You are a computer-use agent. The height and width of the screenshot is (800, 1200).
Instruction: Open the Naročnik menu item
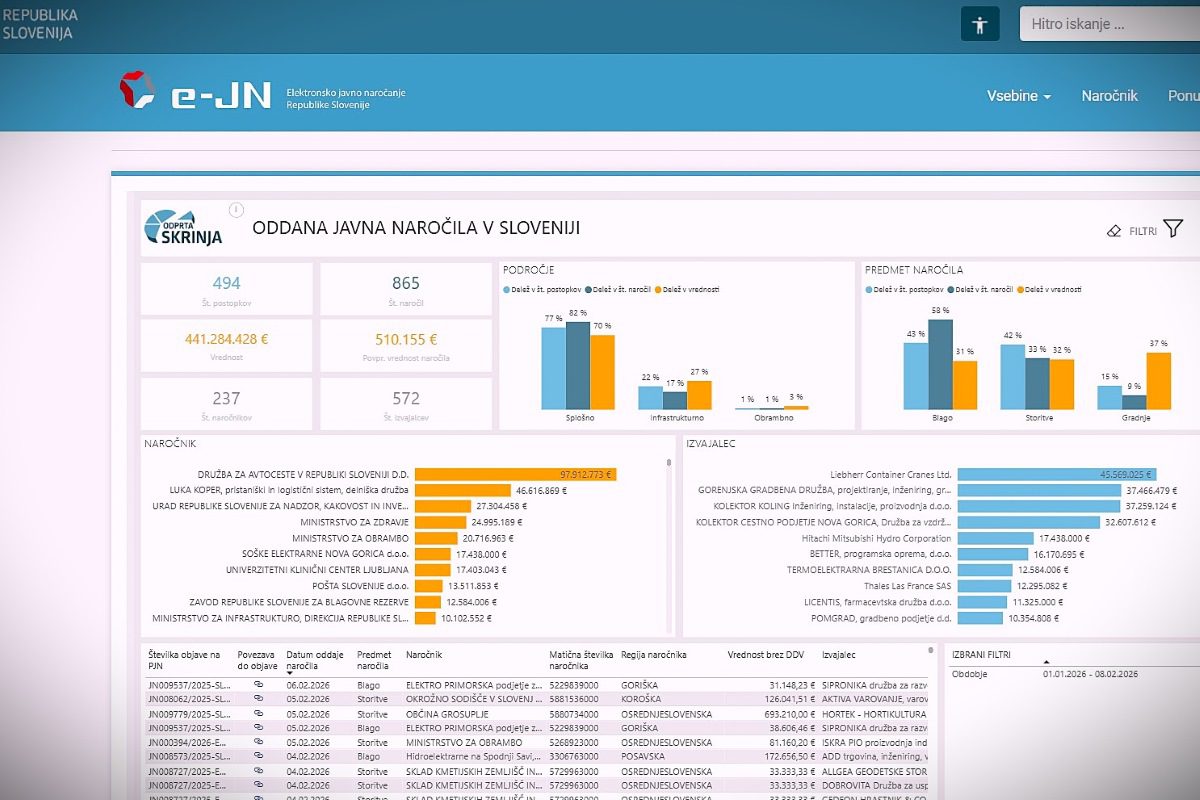(x=1109, y=96)
